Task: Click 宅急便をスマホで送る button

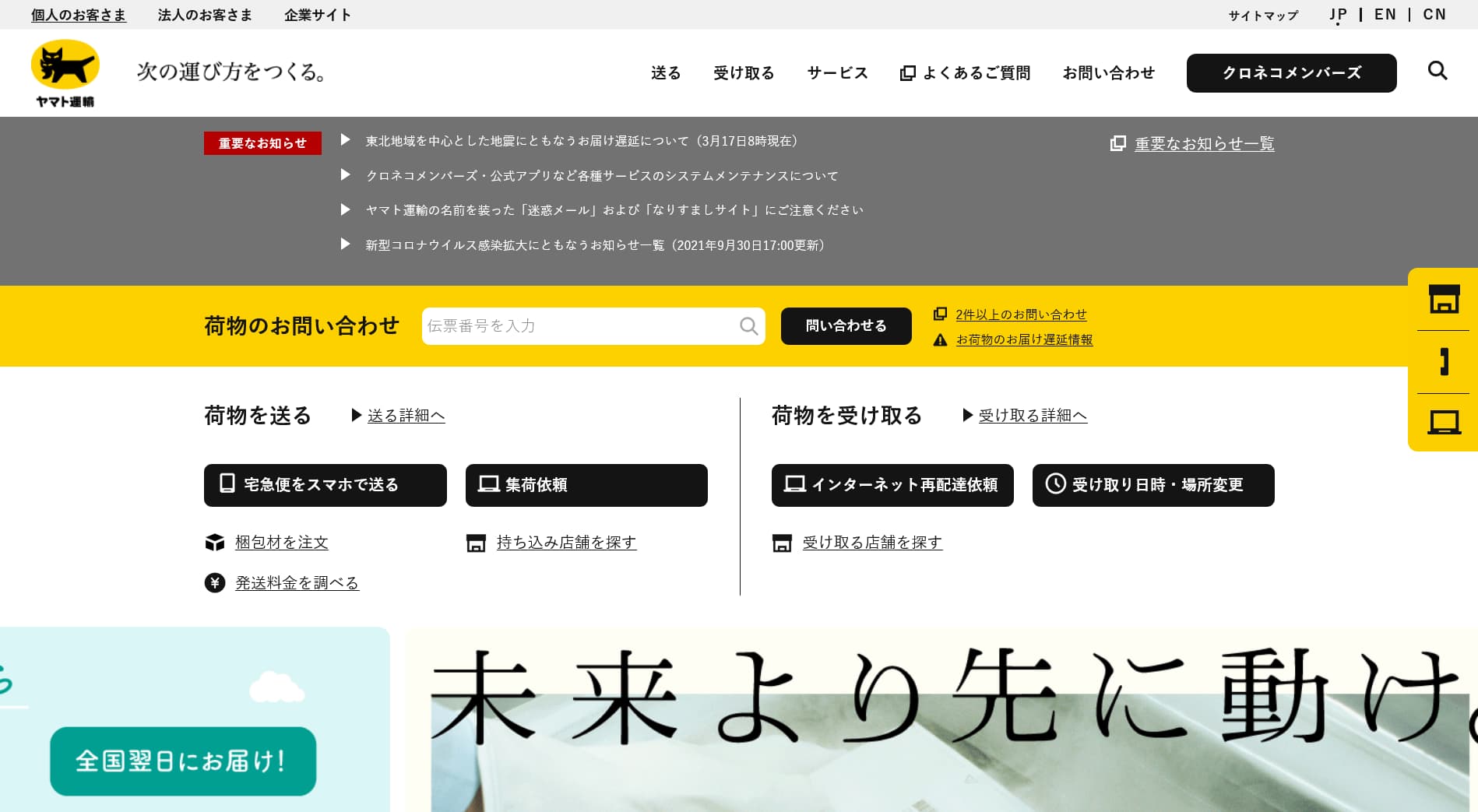Action: [x=326, y=485]
